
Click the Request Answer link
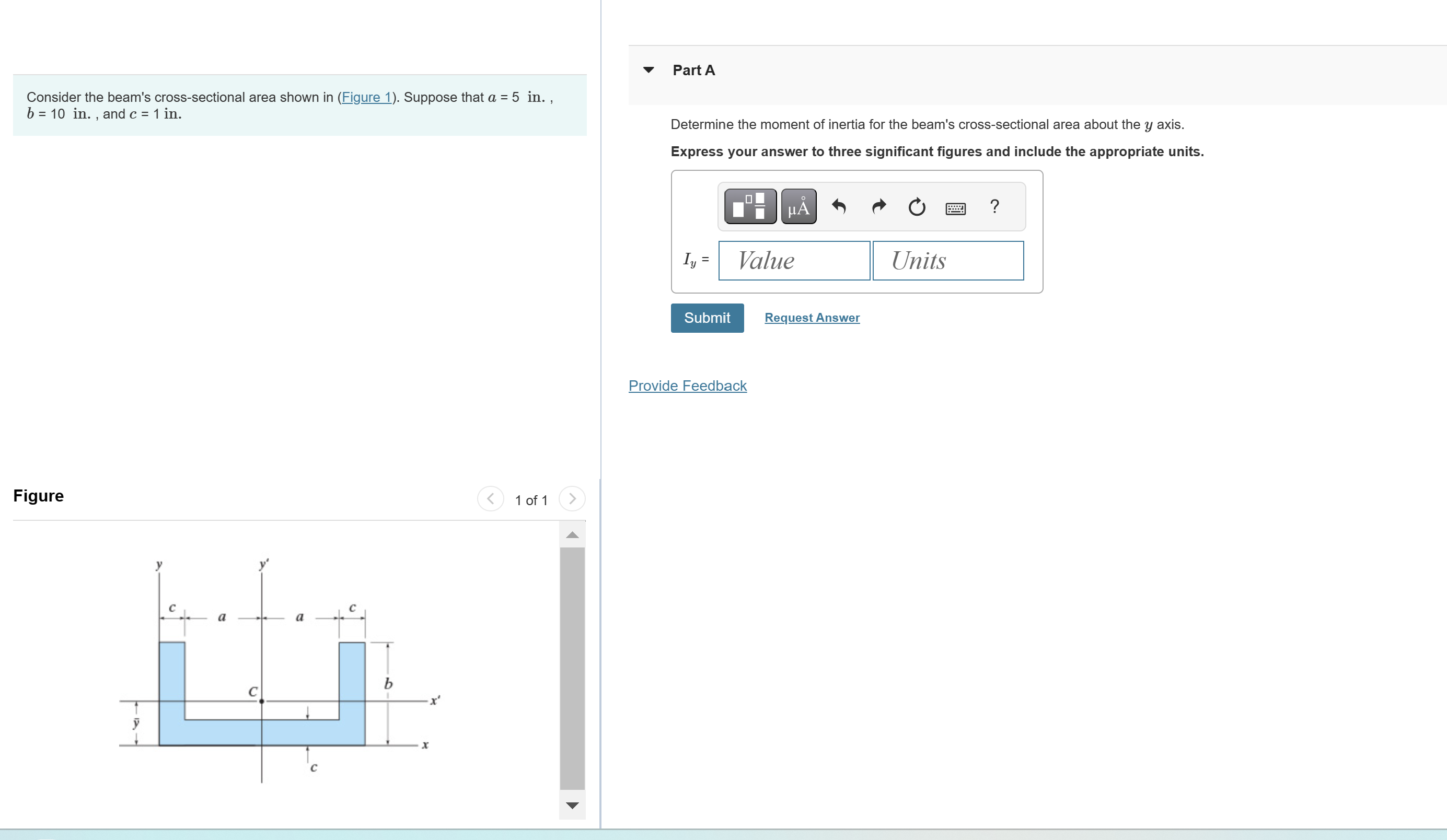point(812,318)
